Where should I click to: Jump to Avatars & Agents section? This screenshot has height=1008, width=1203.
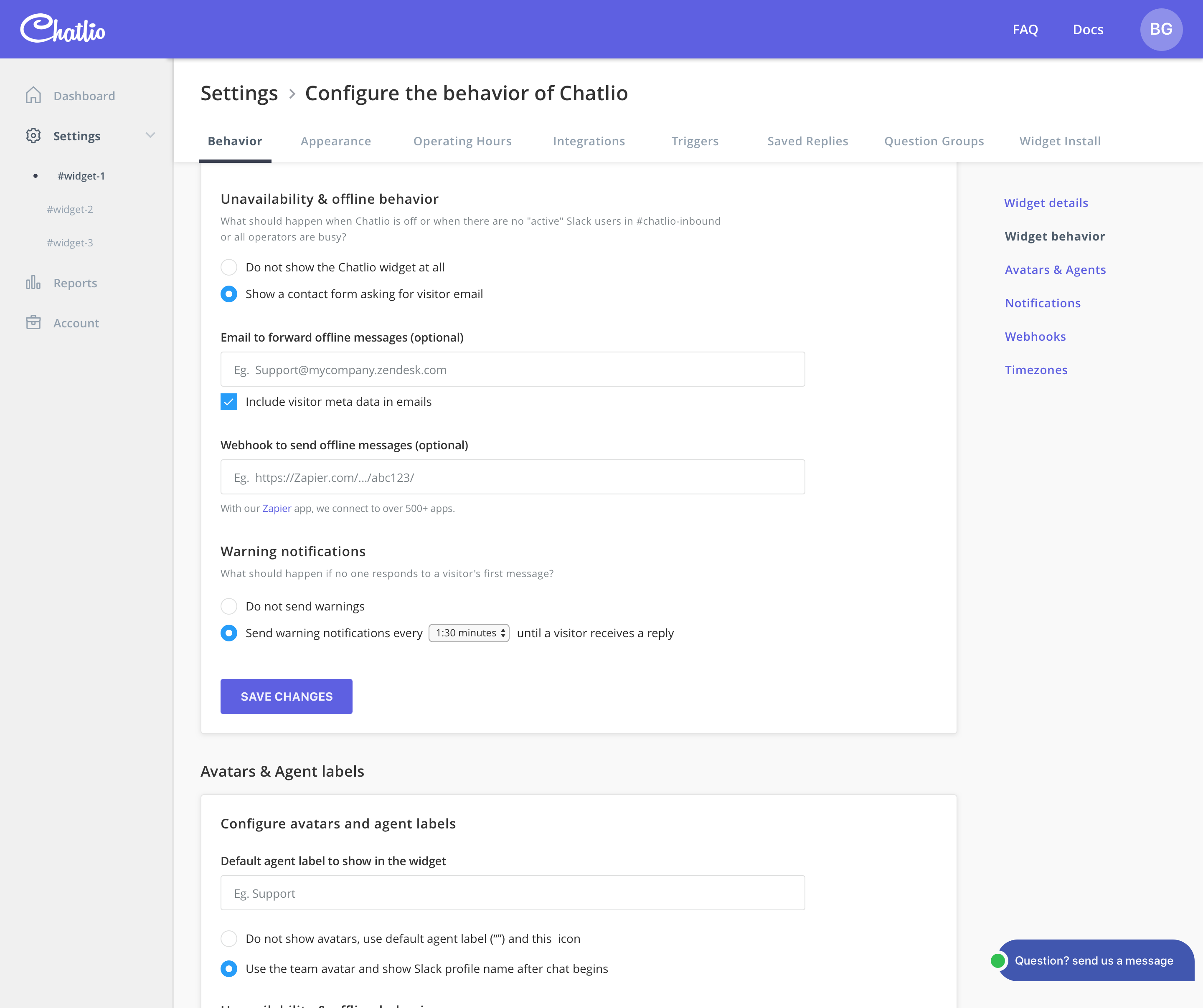click(1055, 270)
